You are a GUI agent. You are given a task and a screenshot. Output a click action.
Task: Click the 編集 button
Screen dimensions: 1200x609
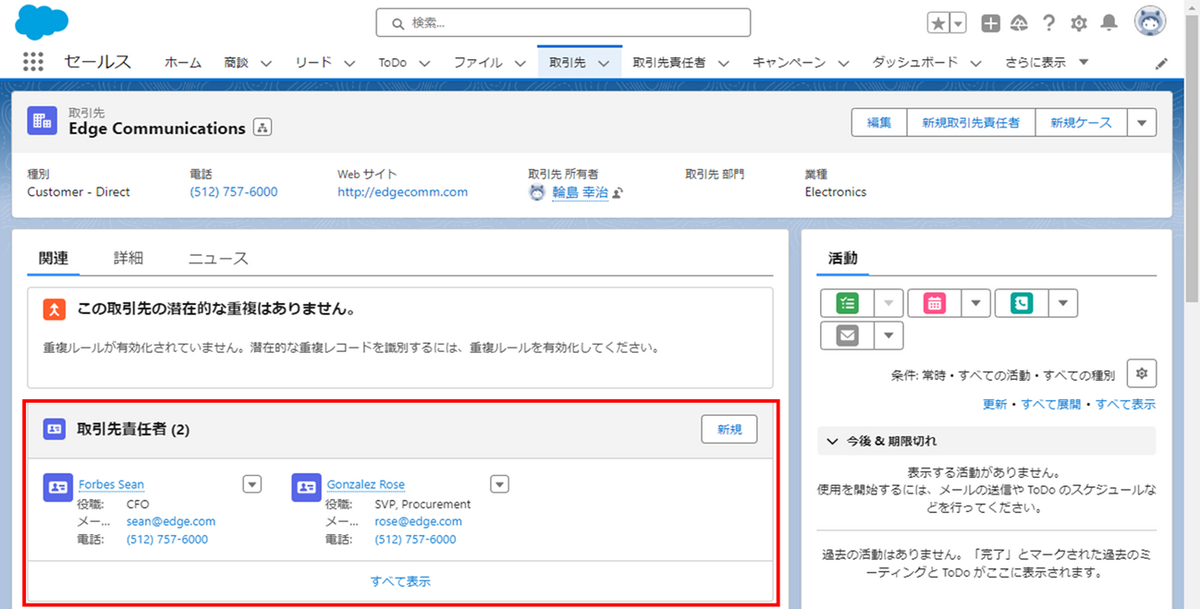(879, 122)
